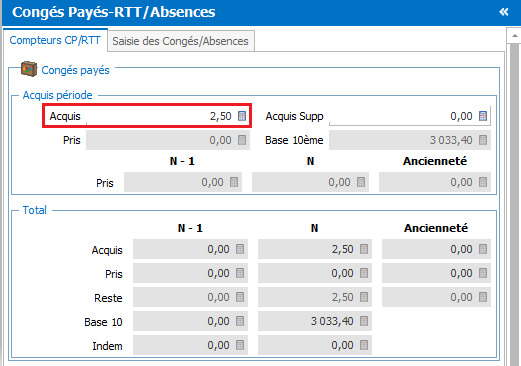The width and height of the screenshot is (521, 366).
Task: Click calculator icon next to Base 10ème
Action: 483,140
